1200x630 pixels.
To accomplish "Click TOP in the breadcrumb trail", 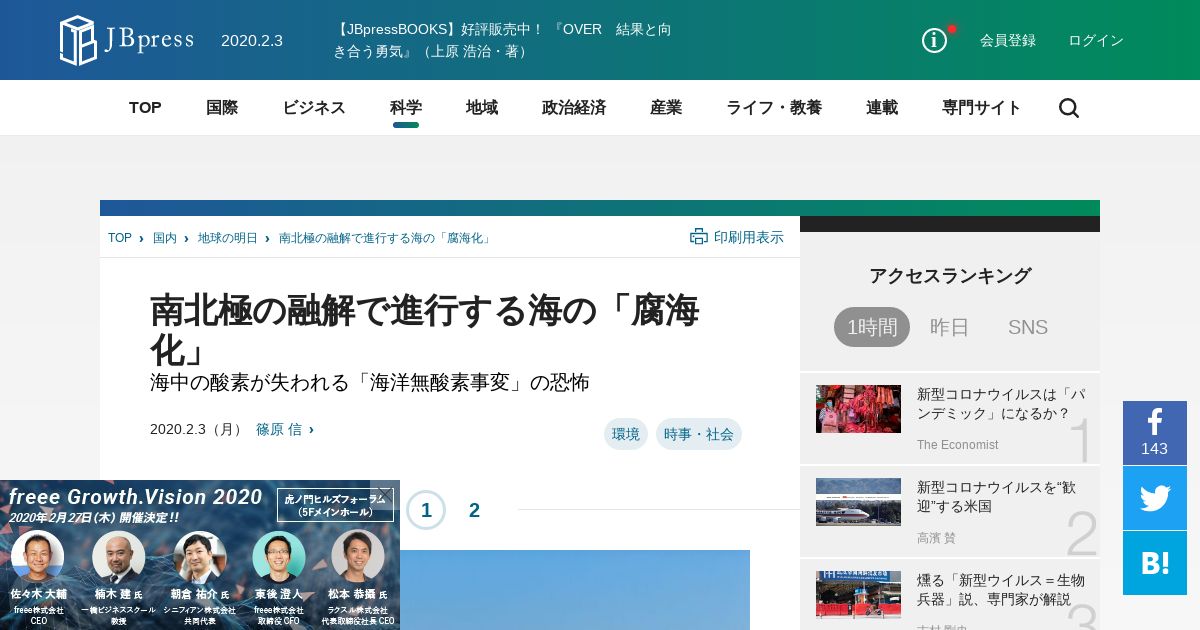I will pos(120,238).
